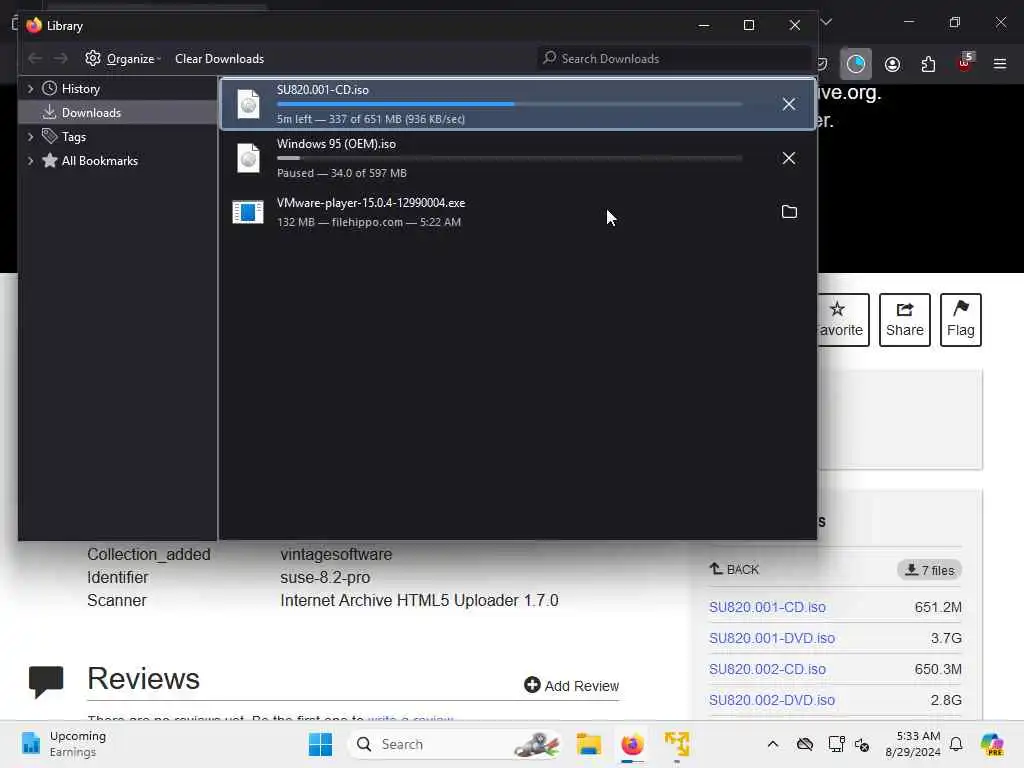
Task: Open the Firefox hamburger menu
Action: pos(1000,64)
